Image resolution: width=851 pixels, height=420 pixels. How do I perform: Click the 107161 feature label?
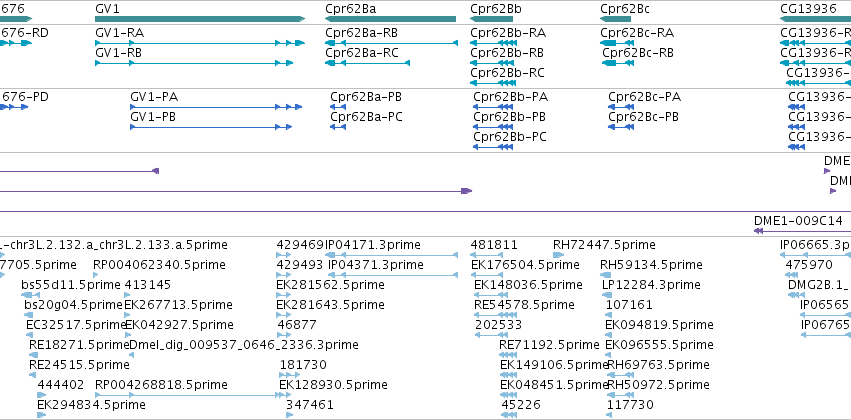(x=630, y=306)
